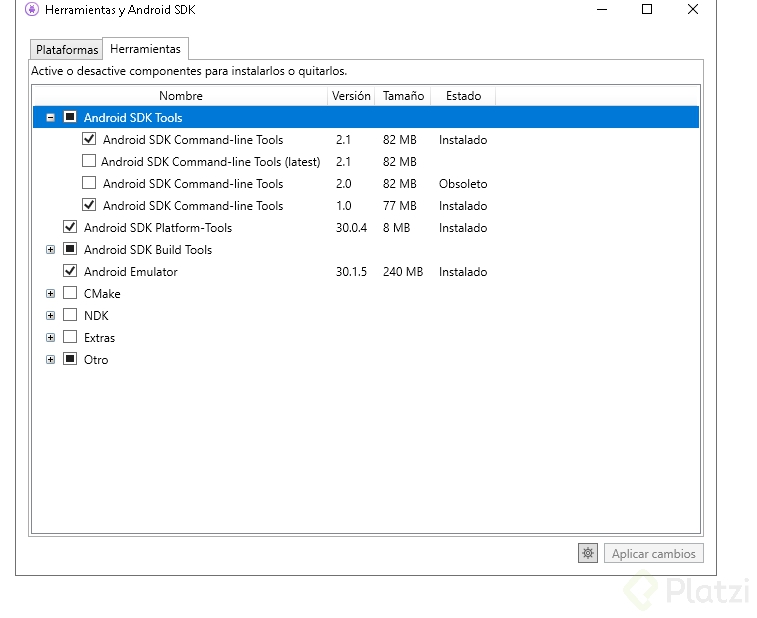757x618 pixels.
Task: Click version 30.1.5 of Android Emulator
Action: point(351,272)
